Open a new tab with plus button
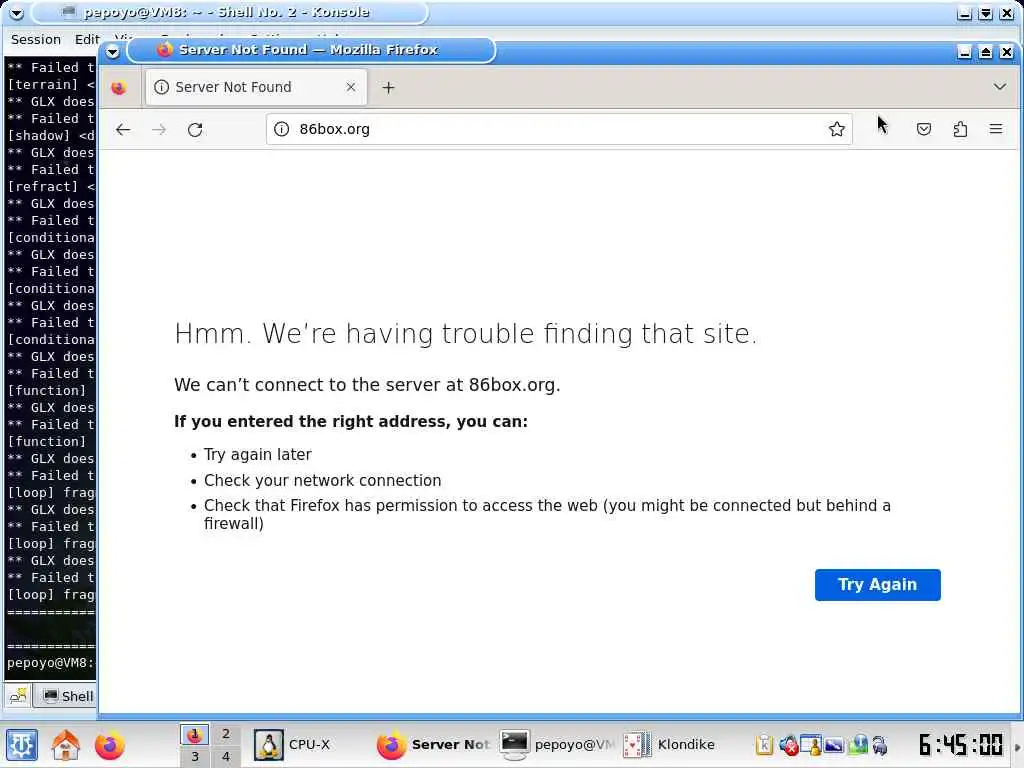Screen dimensions: 1024x768 (389, 88)
